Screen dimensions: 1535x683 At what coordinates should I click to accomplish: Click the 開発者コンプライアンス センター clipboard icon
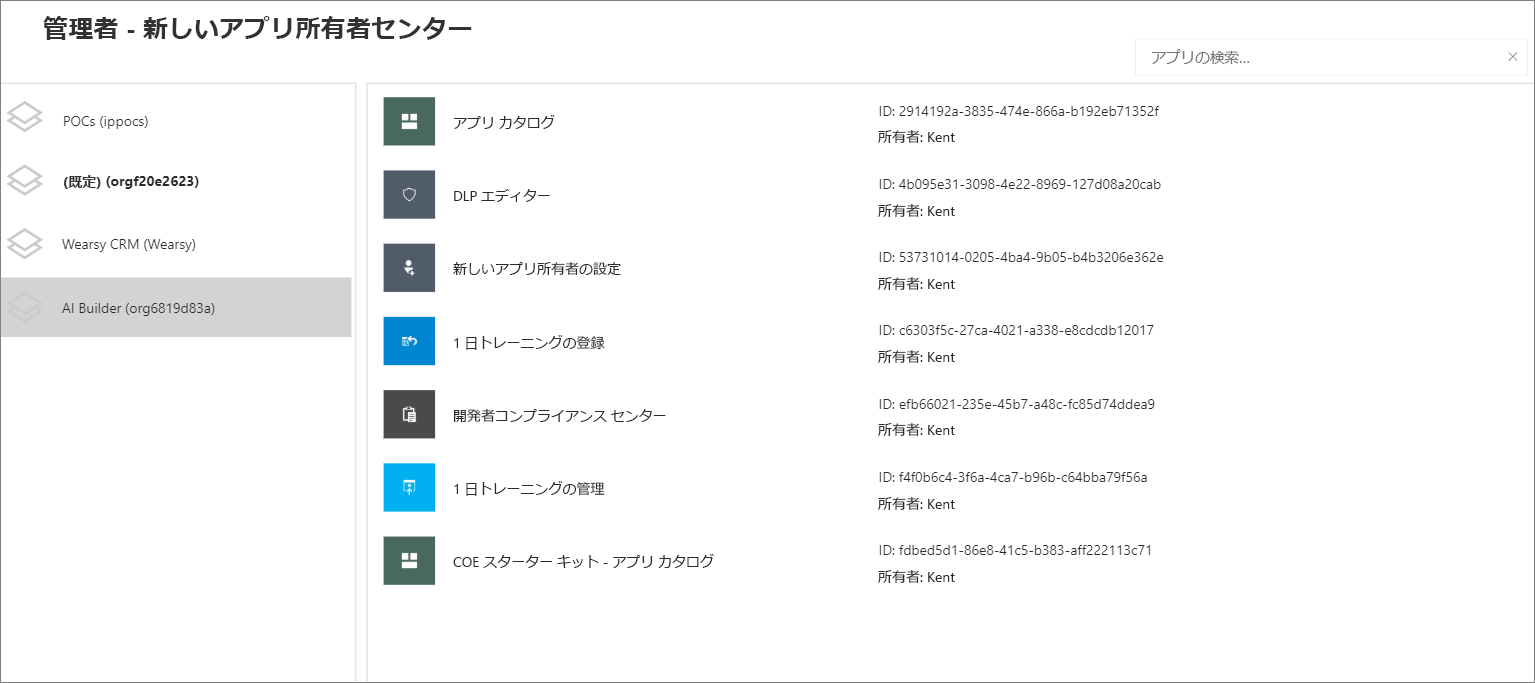pyautogui.click(x=409, y=414)
